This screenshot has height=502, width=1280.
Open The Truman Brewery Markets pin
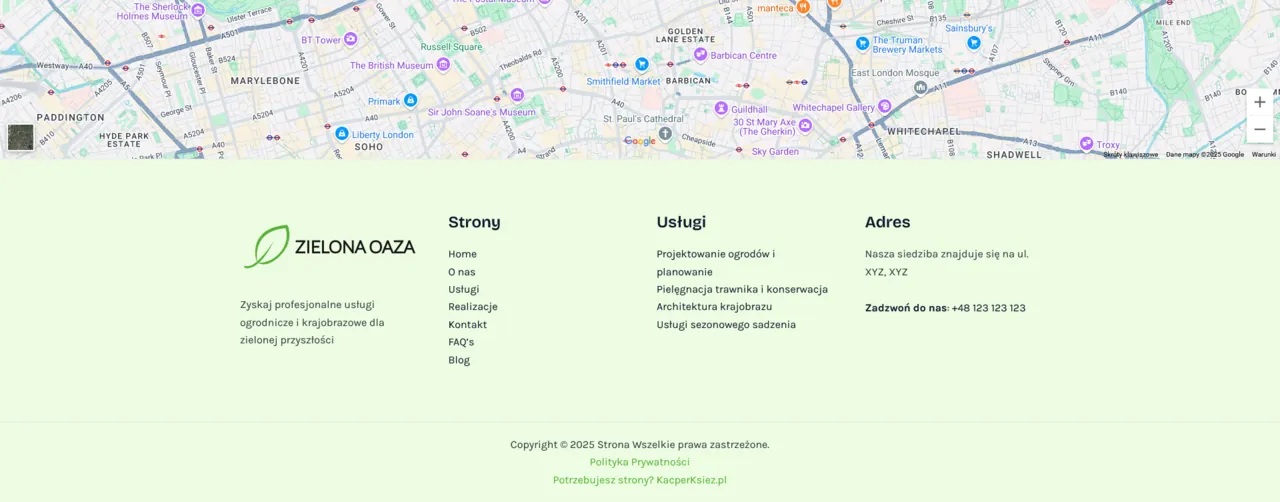(862, 43)
